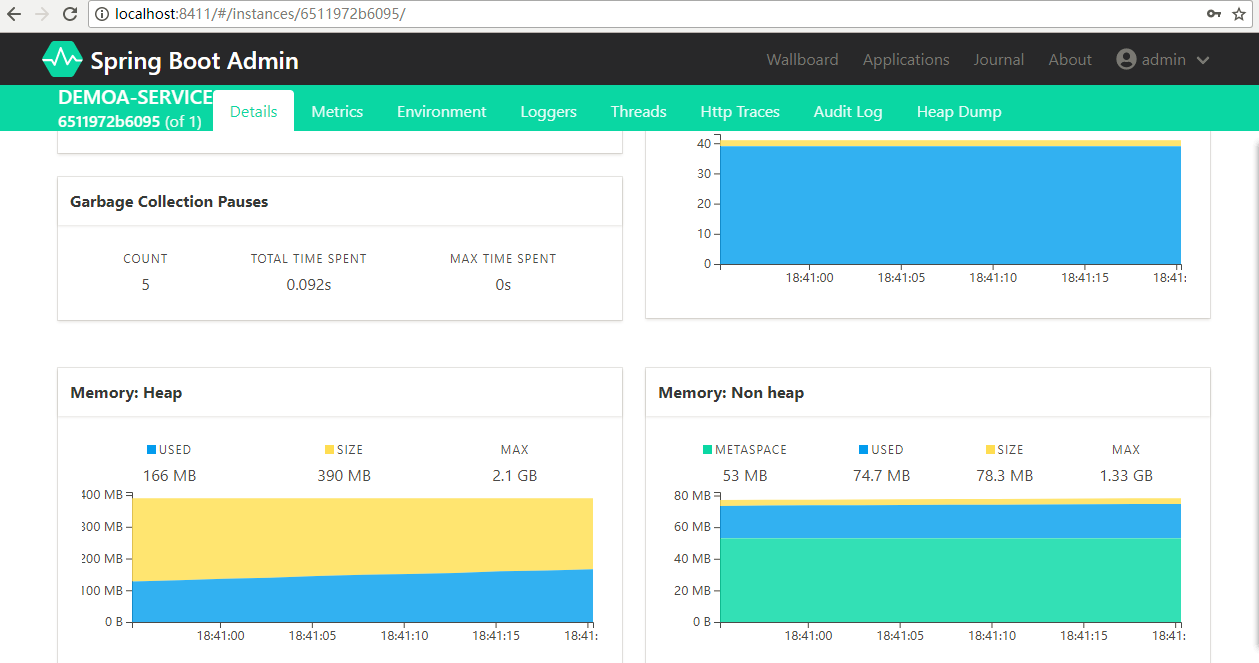1259x663 pixels.
Task: Click the blue USED swatch in Heap legend
Action: tap(152, 450)
